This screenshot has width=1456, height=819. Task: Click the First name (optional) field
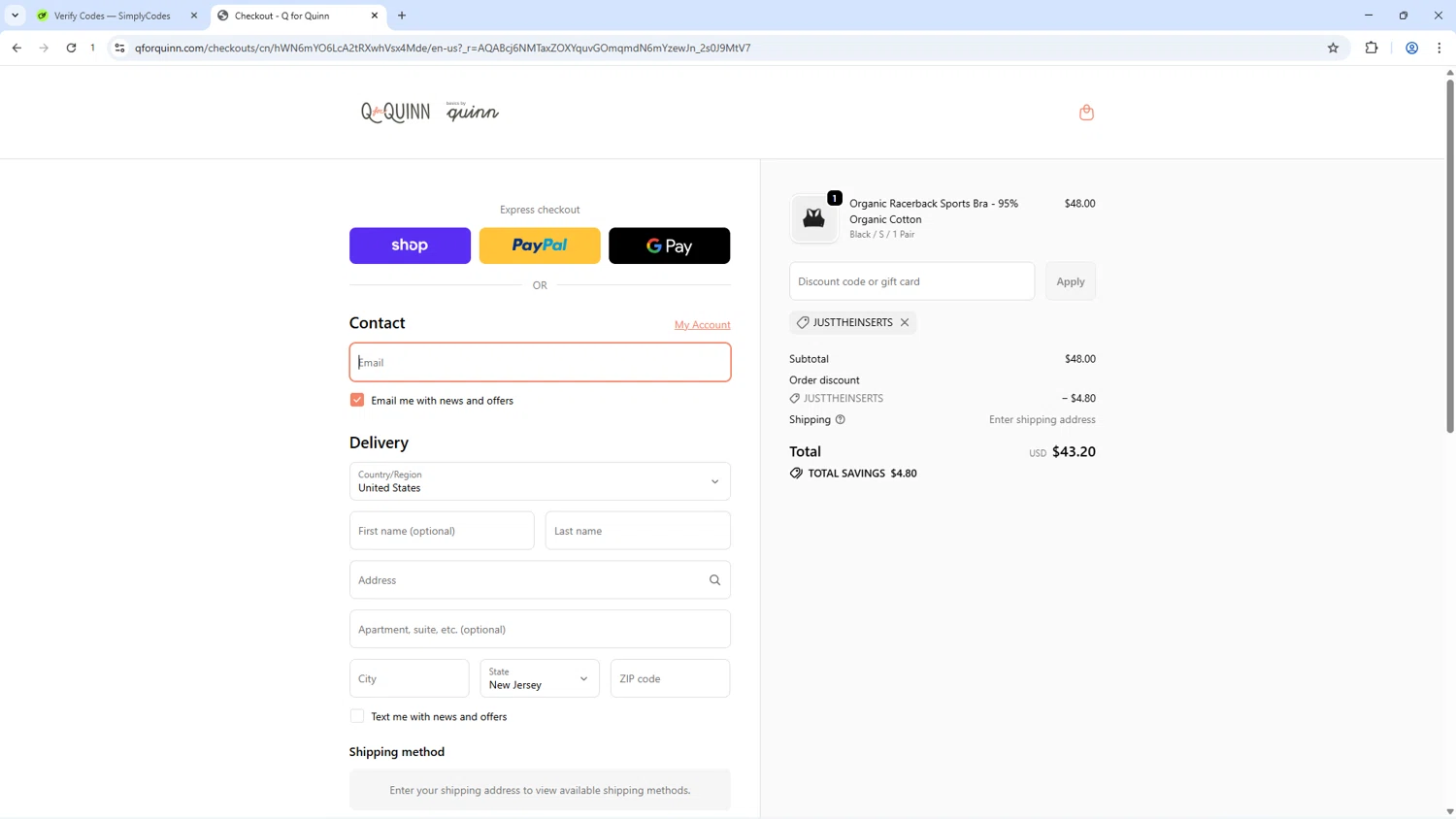442,531
